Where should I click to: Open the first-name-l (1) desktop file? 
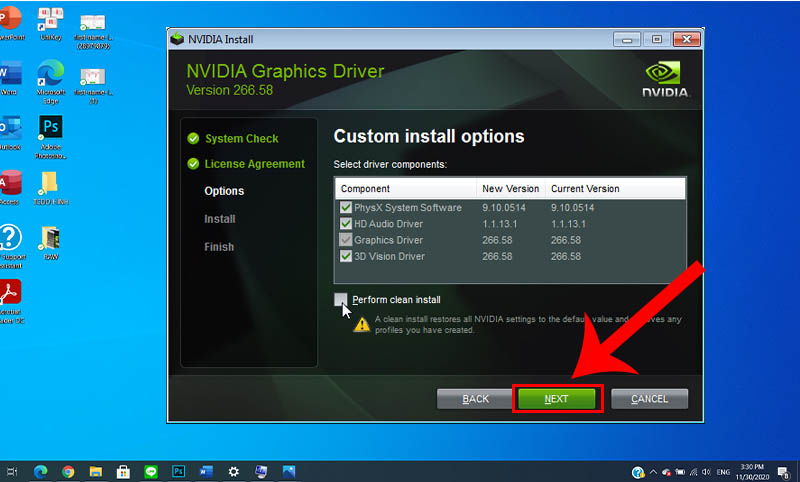(x=93, y=86)
